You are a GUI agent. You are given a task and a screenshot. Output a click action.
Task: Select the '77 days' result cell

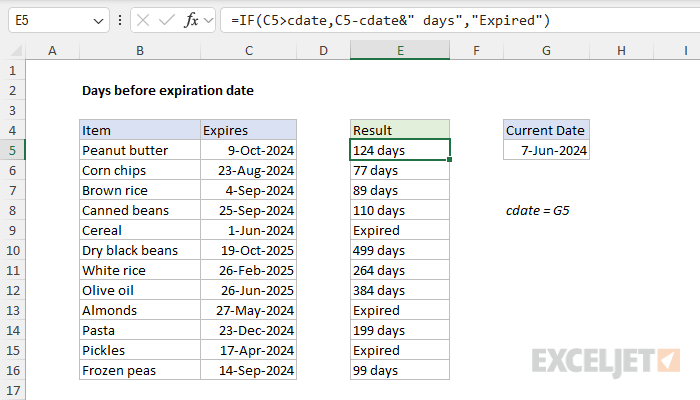click(400, 170)
